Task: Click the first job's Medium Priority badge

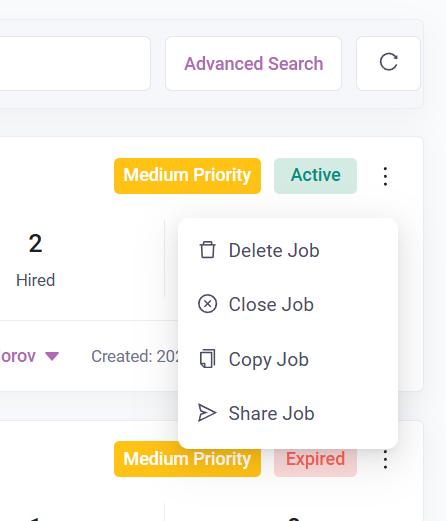Action: [x=187, y=176]
